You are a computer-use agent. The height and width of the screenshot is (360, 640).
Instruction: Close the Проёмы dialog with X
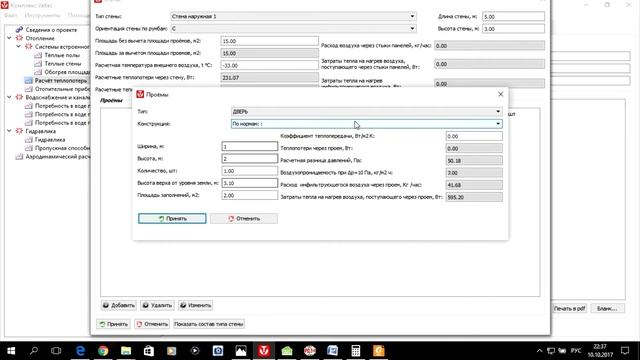500,94
